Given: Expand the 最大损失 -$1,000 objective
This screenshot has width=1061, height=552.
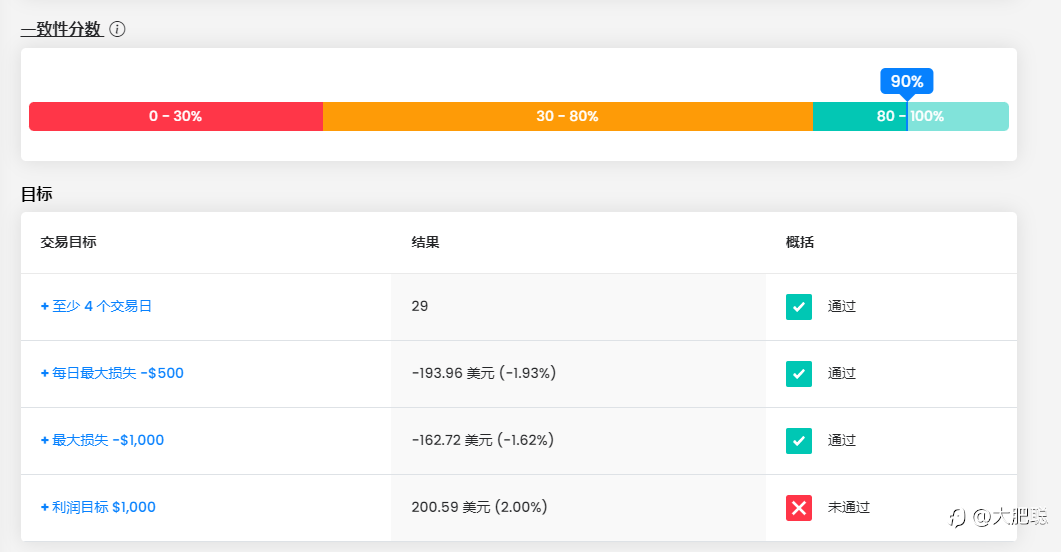Looking at the screenshot, I should point(102,440).
